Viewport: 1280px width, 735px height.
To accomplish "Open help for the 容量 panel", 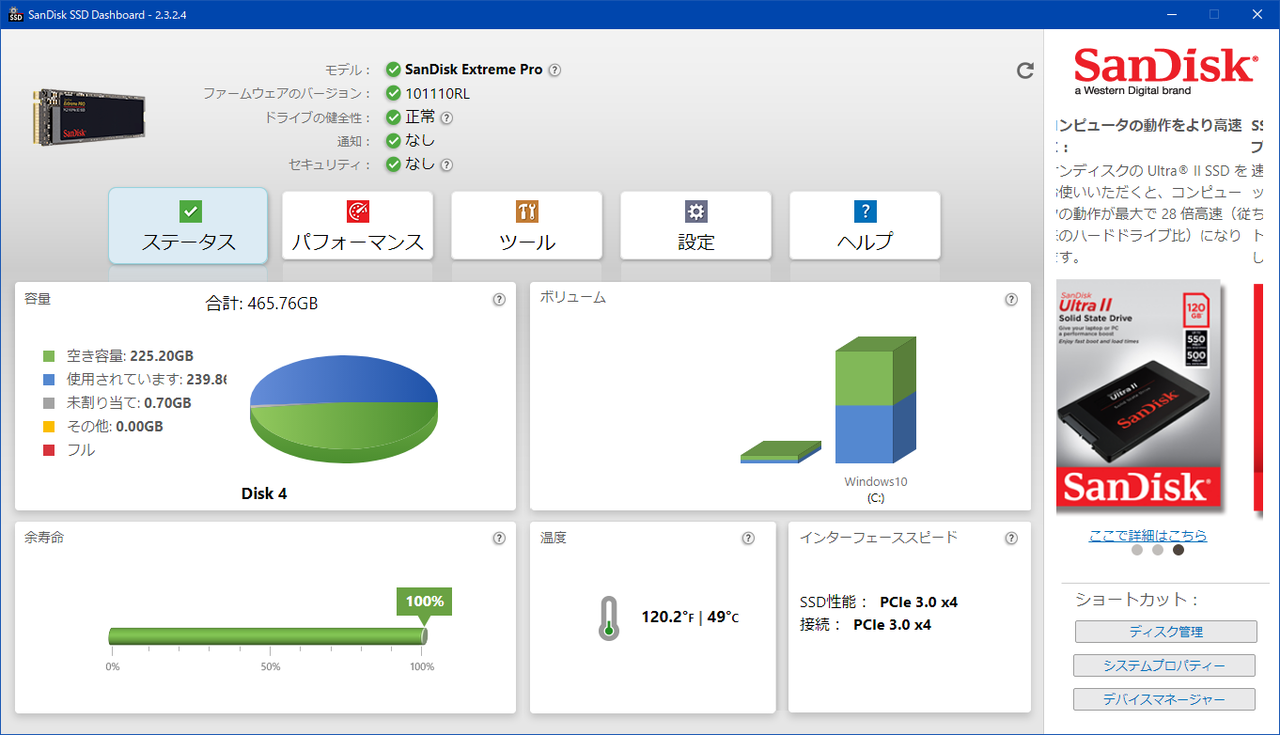I will click(499, 299).
